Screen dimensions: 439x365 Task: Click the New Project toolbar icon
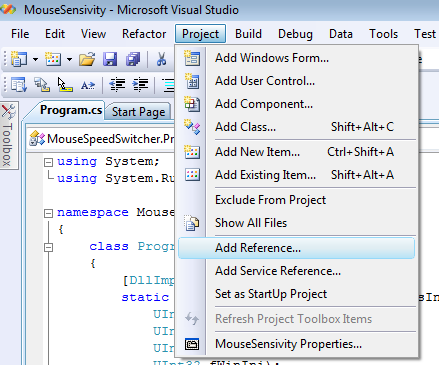coord(19,59)
